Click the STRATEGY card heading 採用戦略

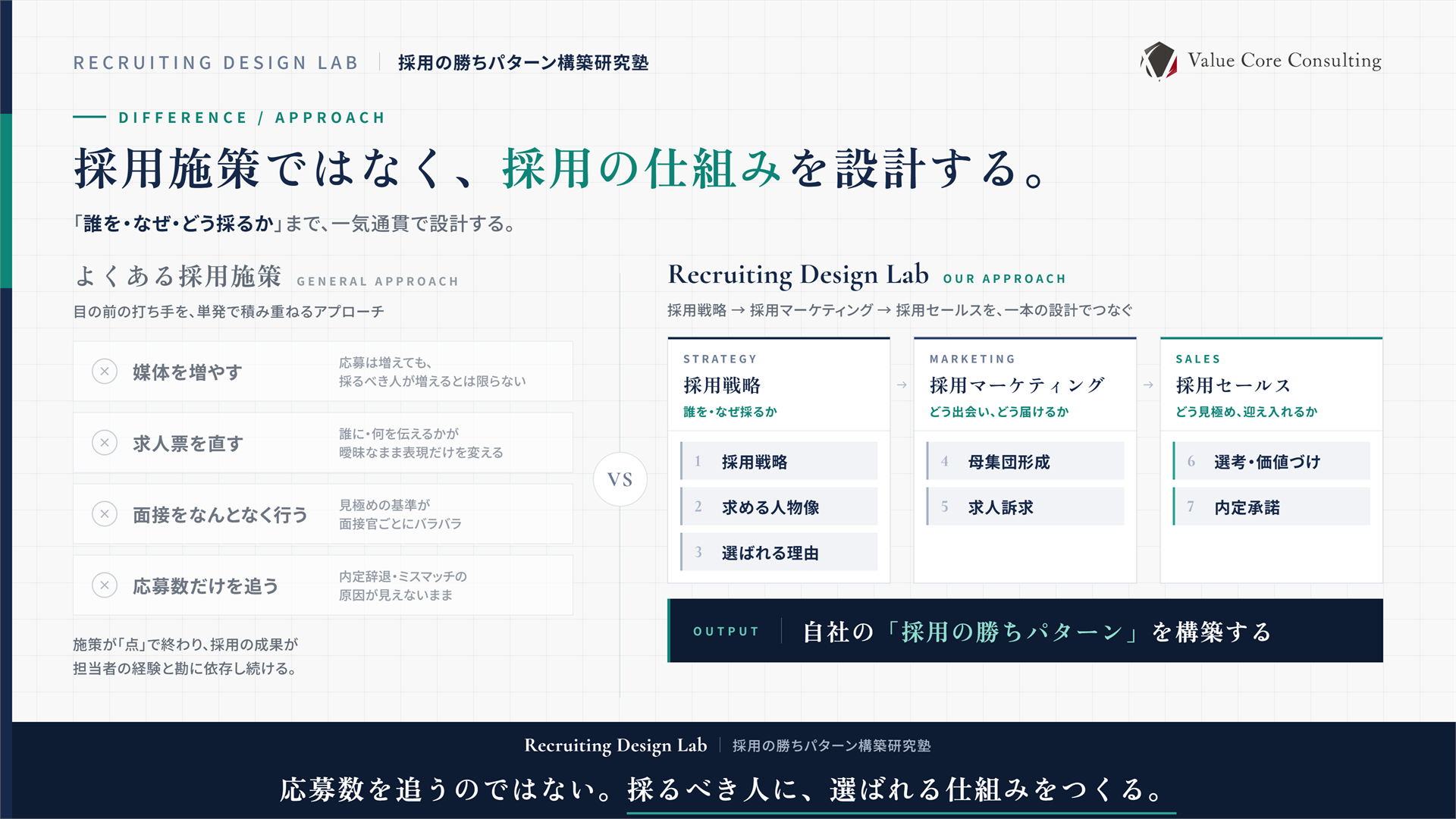tap(722, 385)
